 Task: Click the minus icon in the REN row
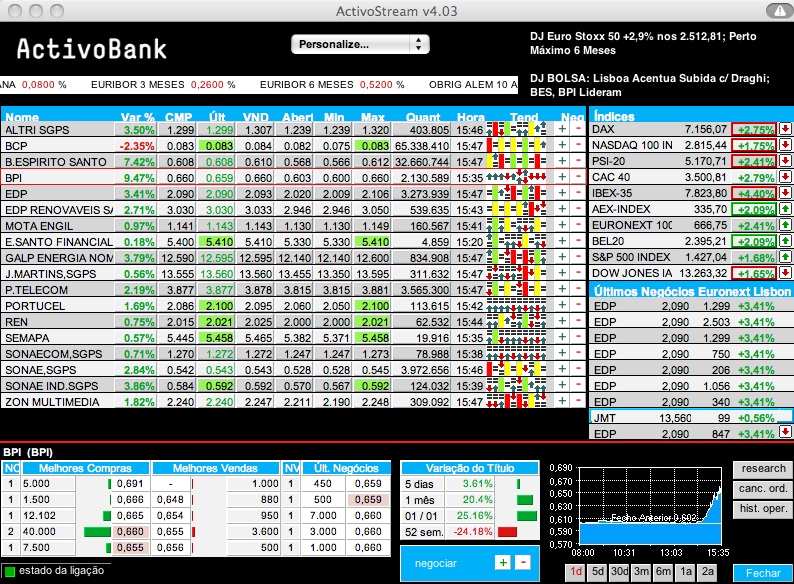578,321
